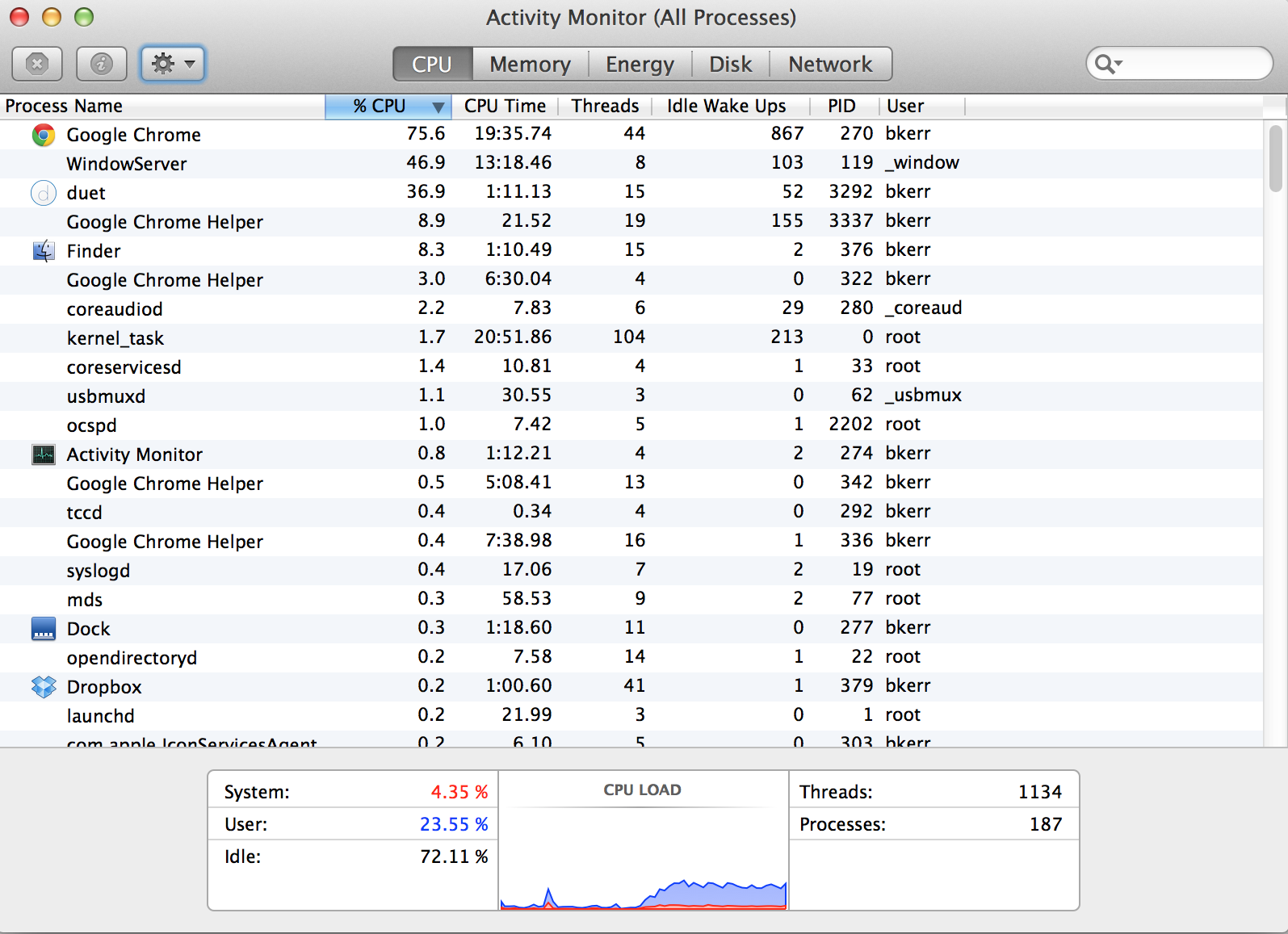Sort by CPU Time column

(x=505, y=107)
